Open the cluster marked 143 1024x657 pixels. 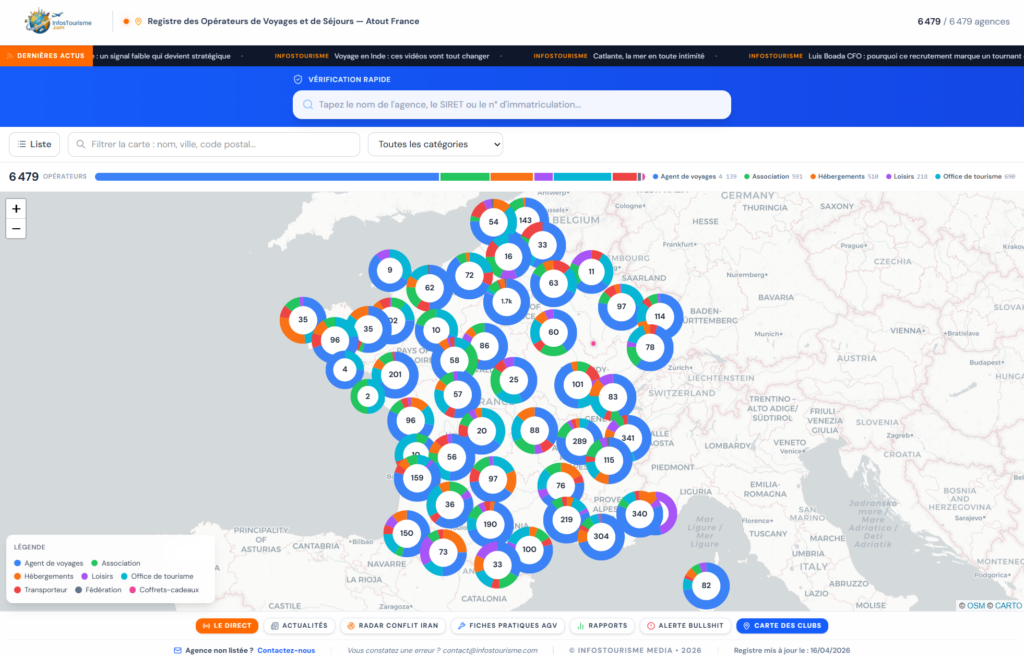(526, 220)
